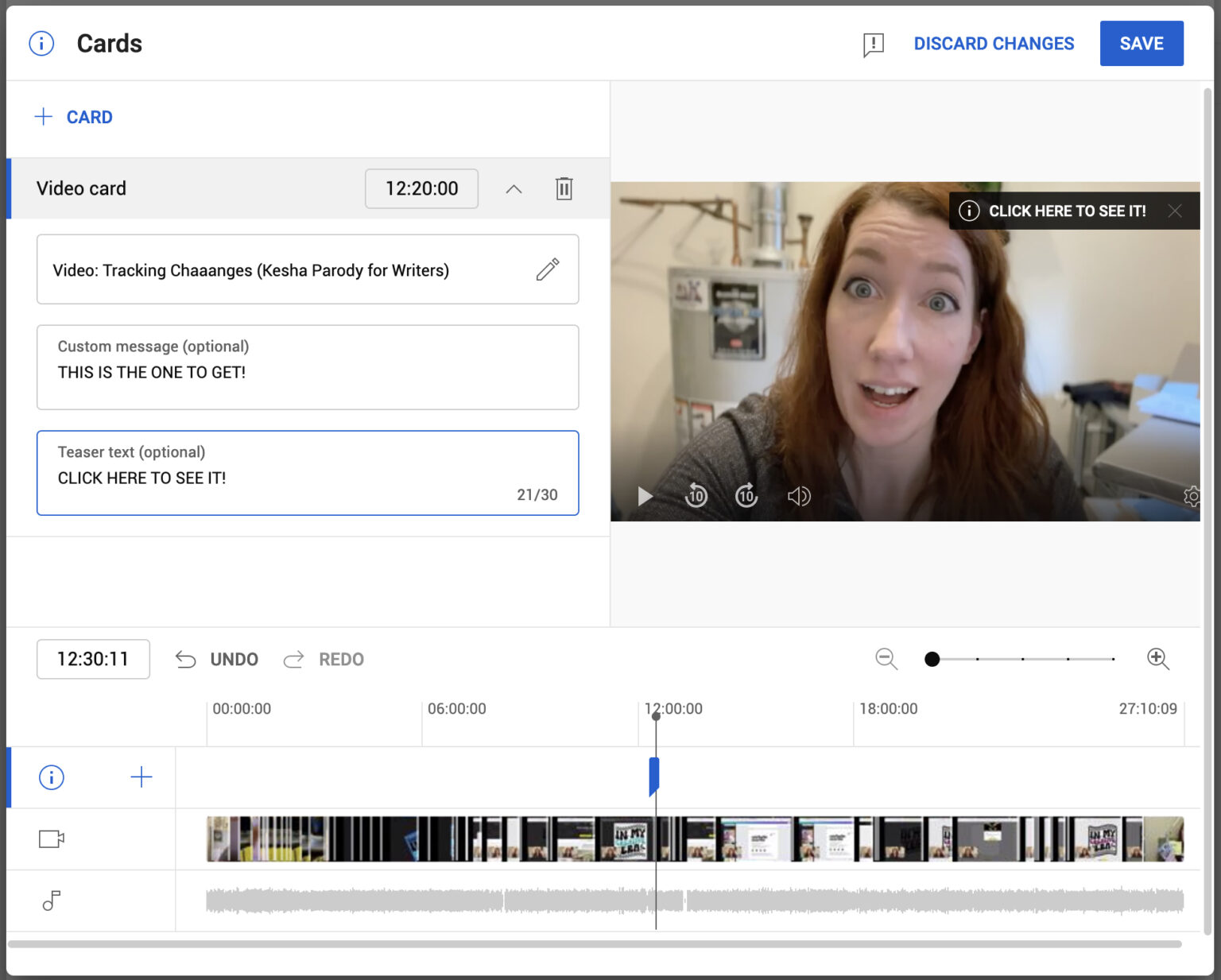The width and height of the screenshot is (1221, 980).
Task: Add a new card from the timeline row
Action: click(x=141, y=777)
